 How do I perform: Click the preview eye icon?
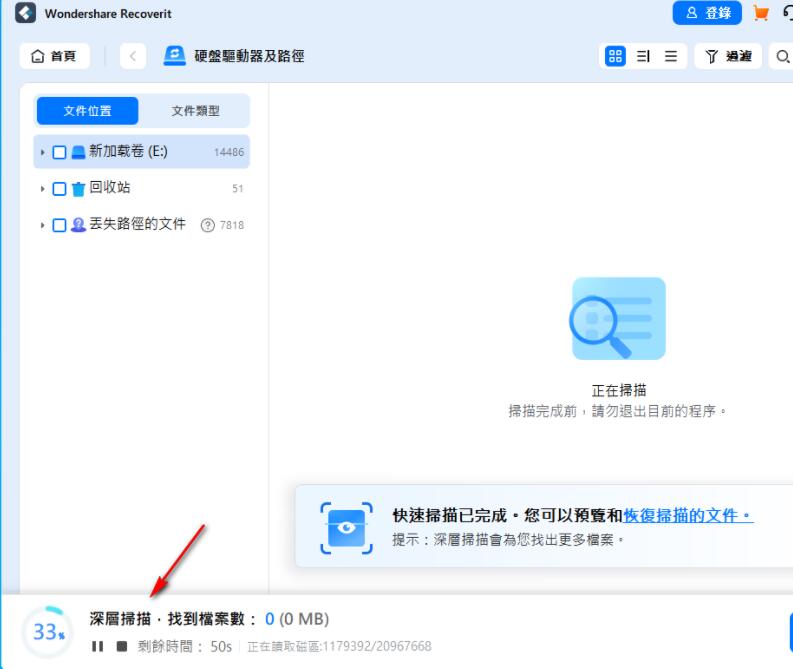346,528
